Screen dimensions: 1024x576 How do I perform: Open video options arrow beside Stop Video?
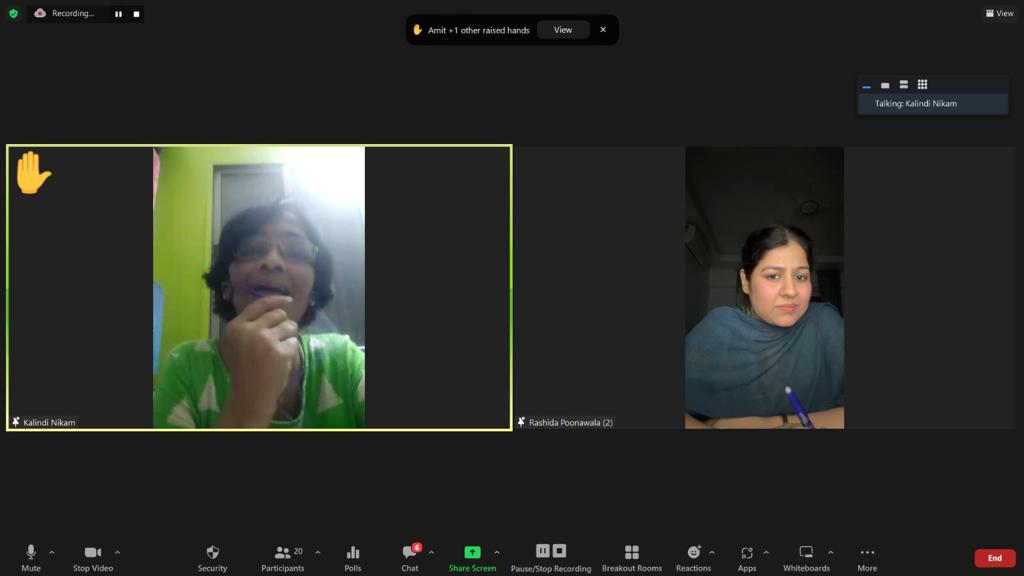(x=118, y=552)
